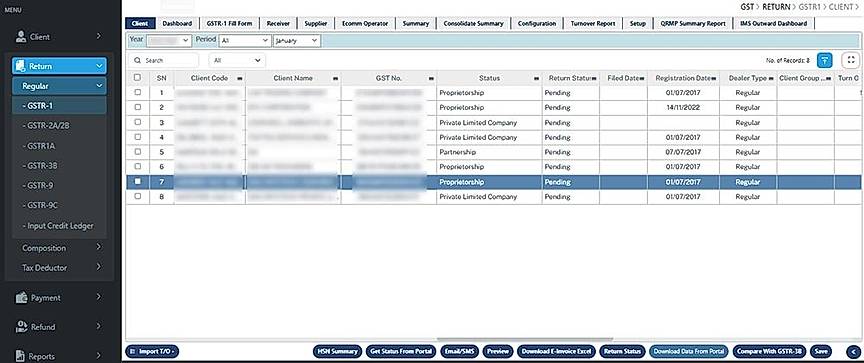Open the Turnover Report tab

tap(593, 24)
